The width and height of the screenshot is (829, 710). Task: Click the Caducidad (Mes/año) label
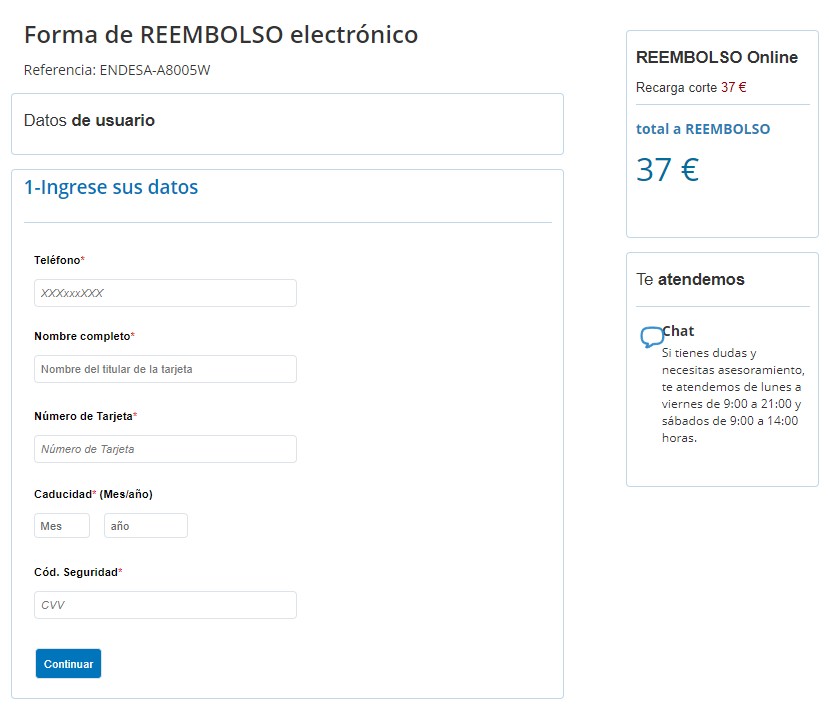pos(93,494)
